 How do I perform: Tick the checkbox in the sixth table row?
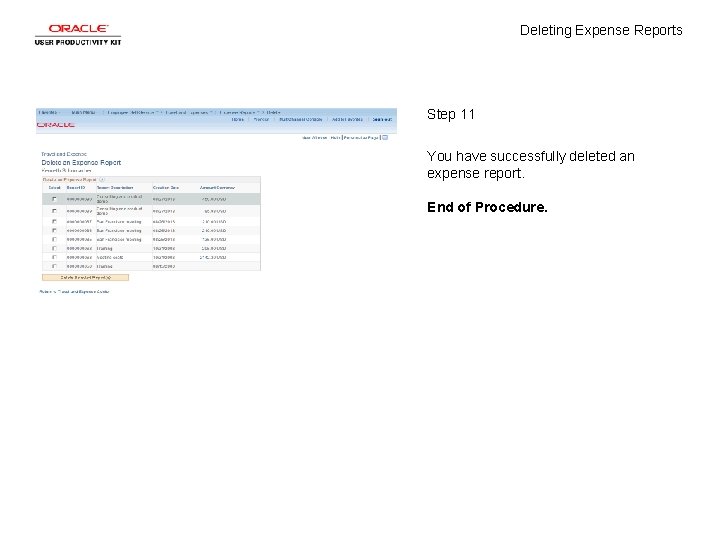coord(54,248)
